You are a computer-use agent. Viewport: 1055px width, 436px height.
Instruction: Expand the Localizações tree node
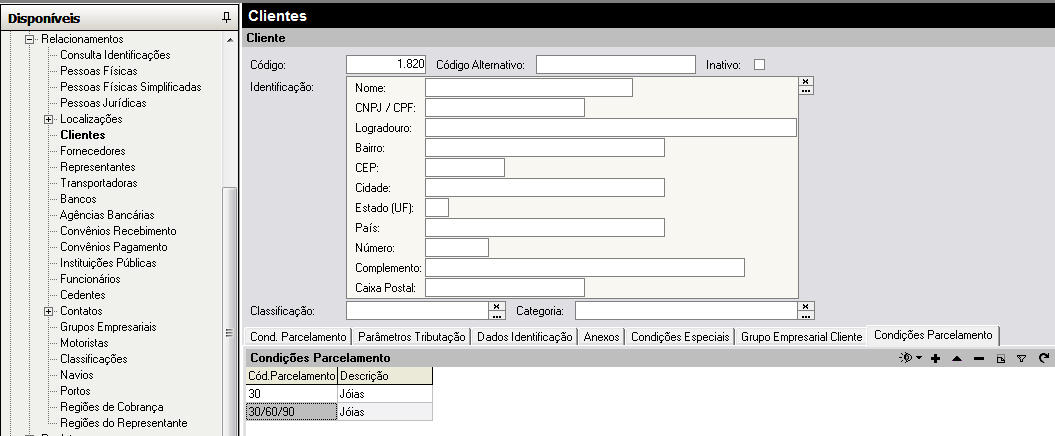(x=48, y=119)
